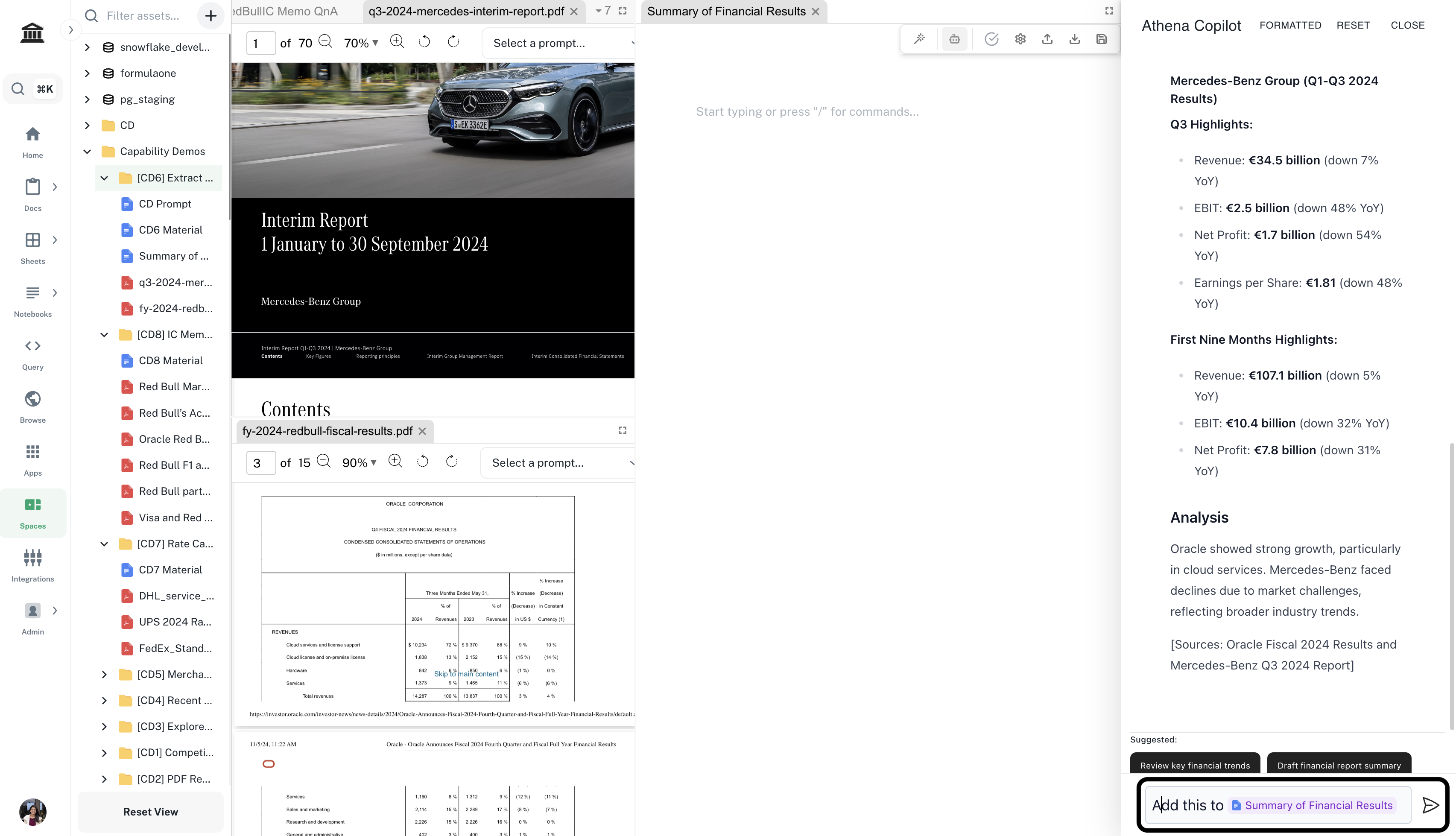Zoom in the Mercedes PDF viewer

(397, 42)
